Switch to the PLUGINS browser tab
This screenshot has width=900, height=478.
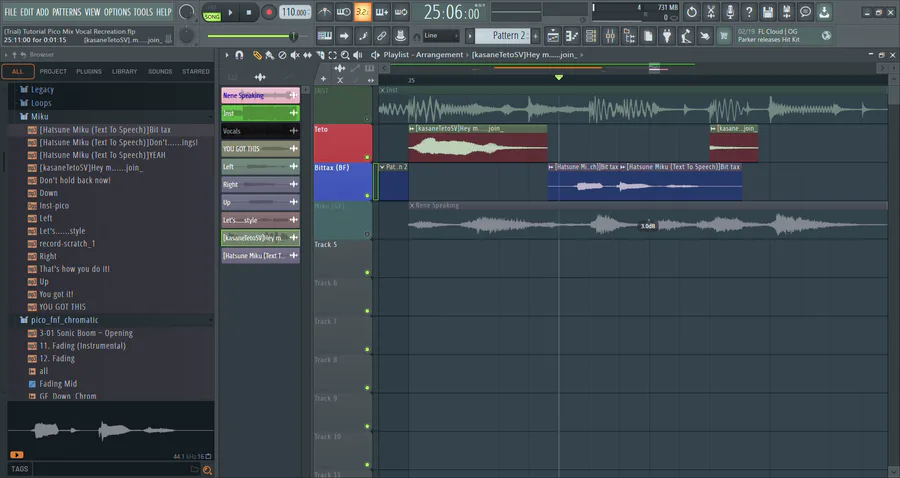89,72
